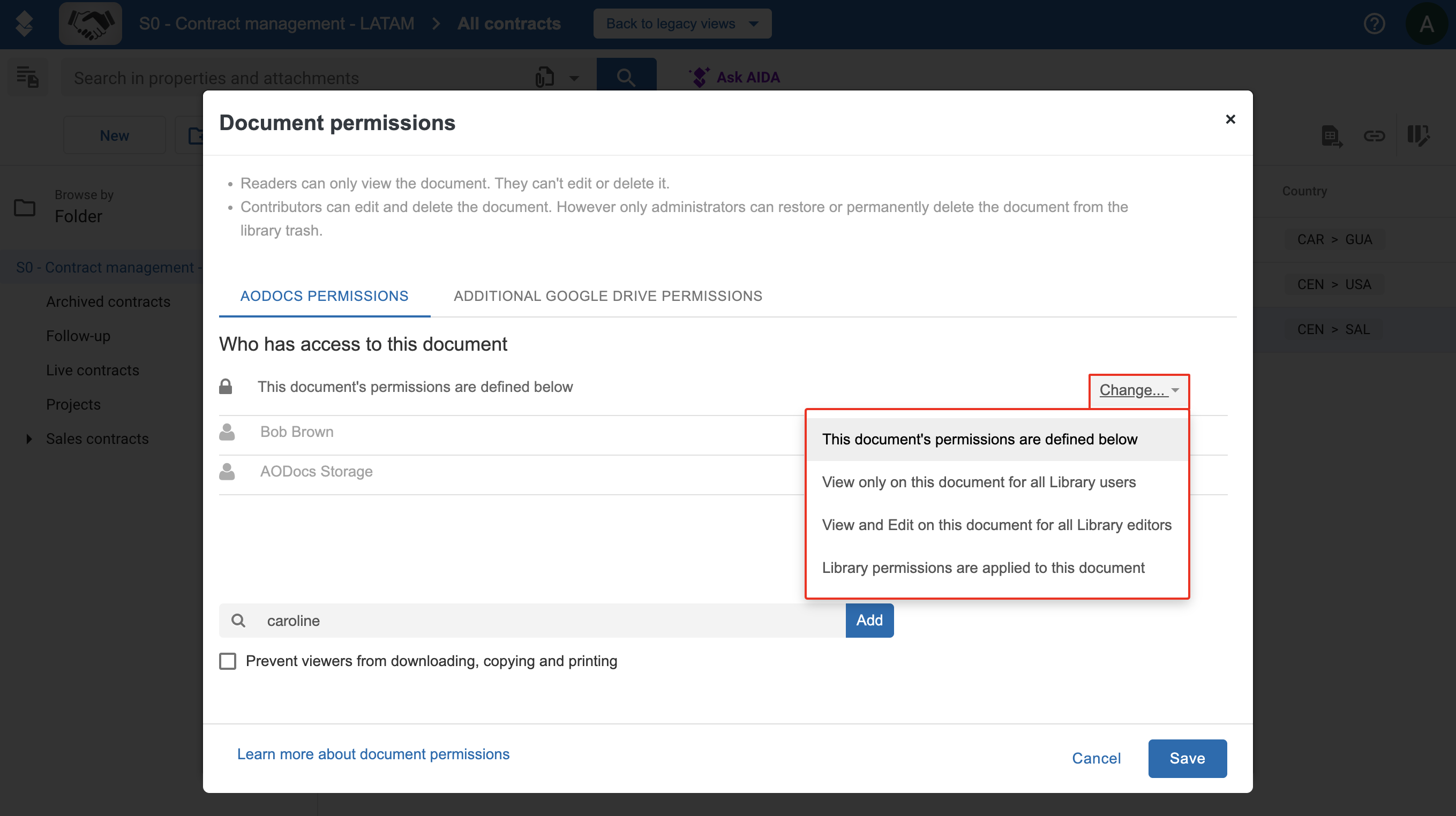Click the copy link chain icon
The image size is (1456, 816).
(1374, 135)
